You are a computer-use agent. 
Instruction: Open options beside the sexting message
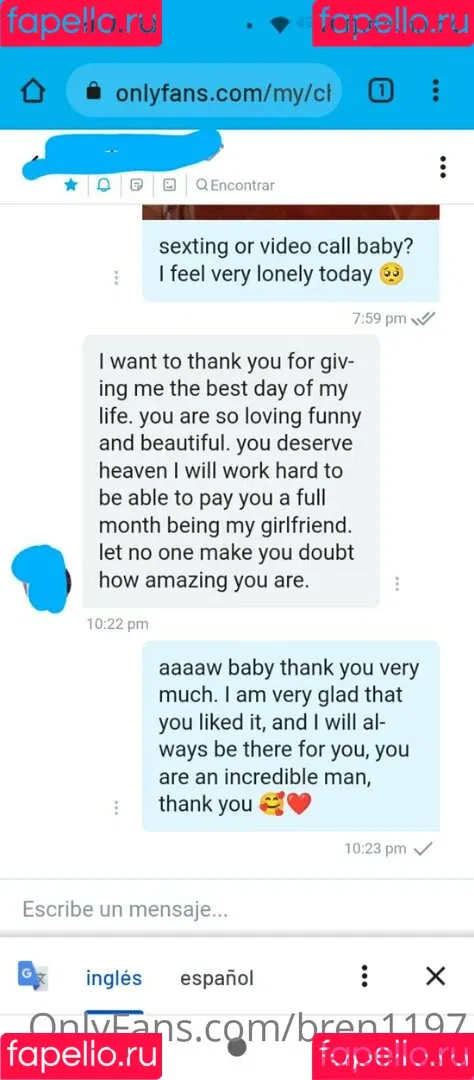click(116, 278)
